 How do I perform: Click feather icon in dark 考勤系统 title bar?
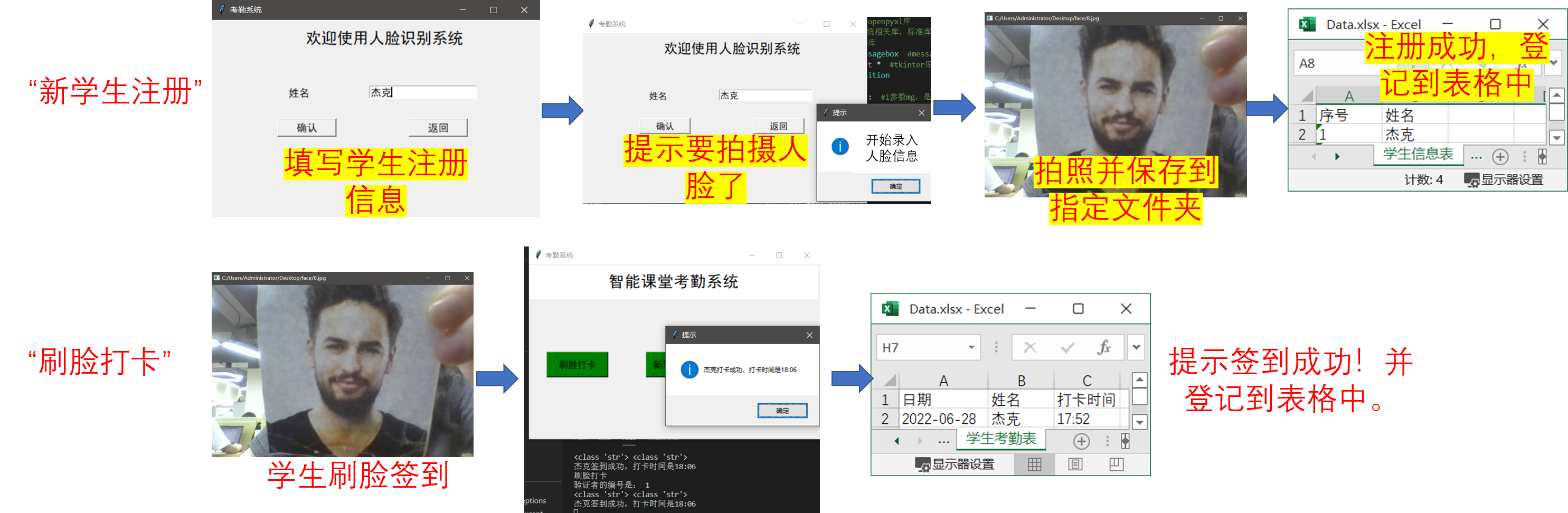tap(222, 9)
